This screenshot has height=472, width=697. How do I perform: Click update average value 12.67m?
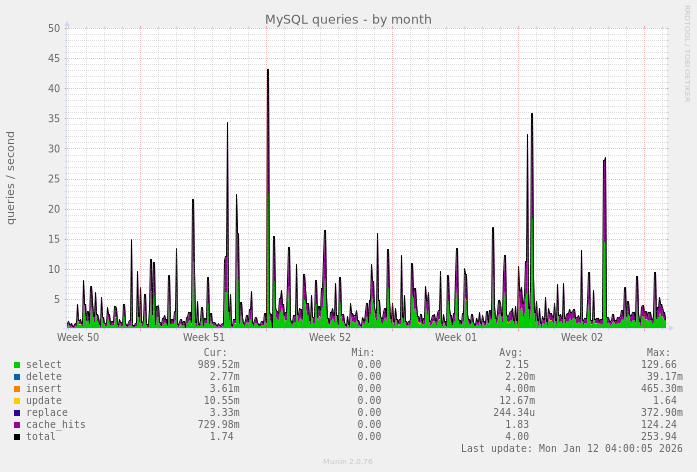517,400
